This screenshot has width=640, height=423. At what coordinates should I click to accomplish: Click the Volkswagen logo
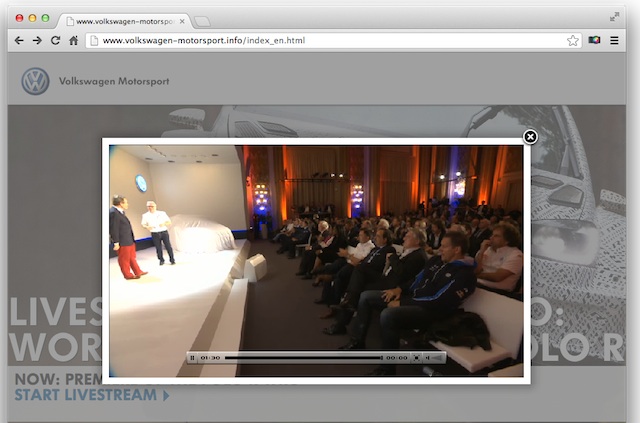click(x=35, y=81)
